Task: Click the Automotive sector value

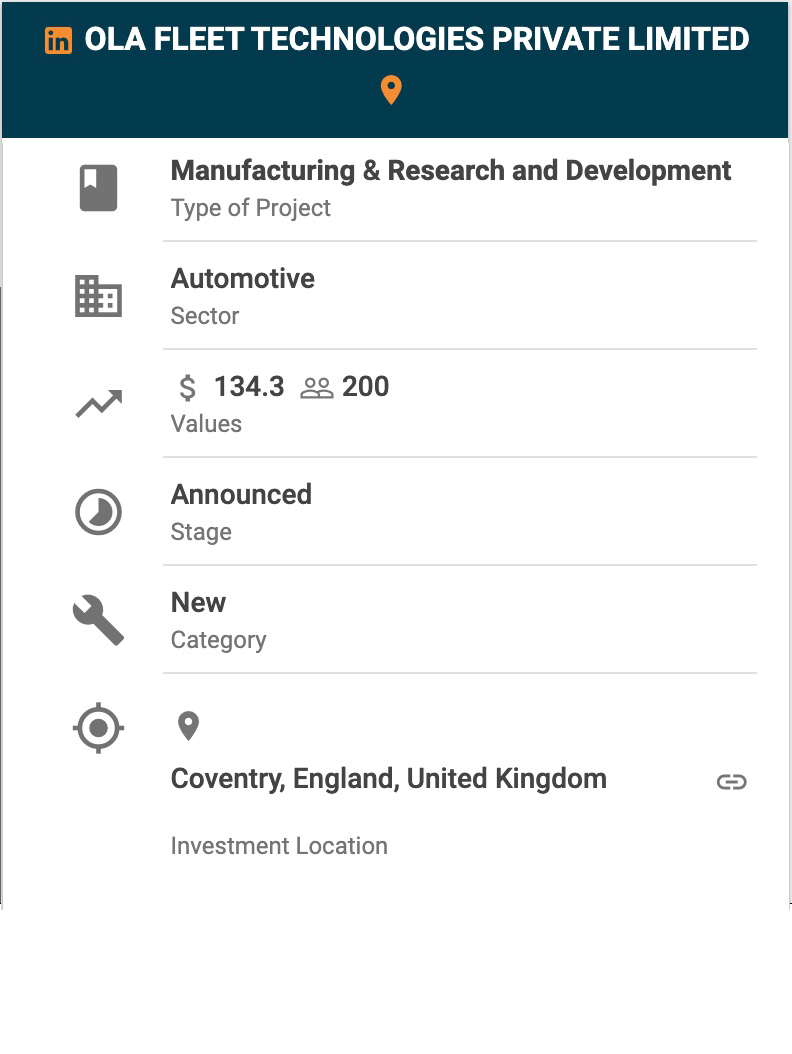Action: coord(243,279)
